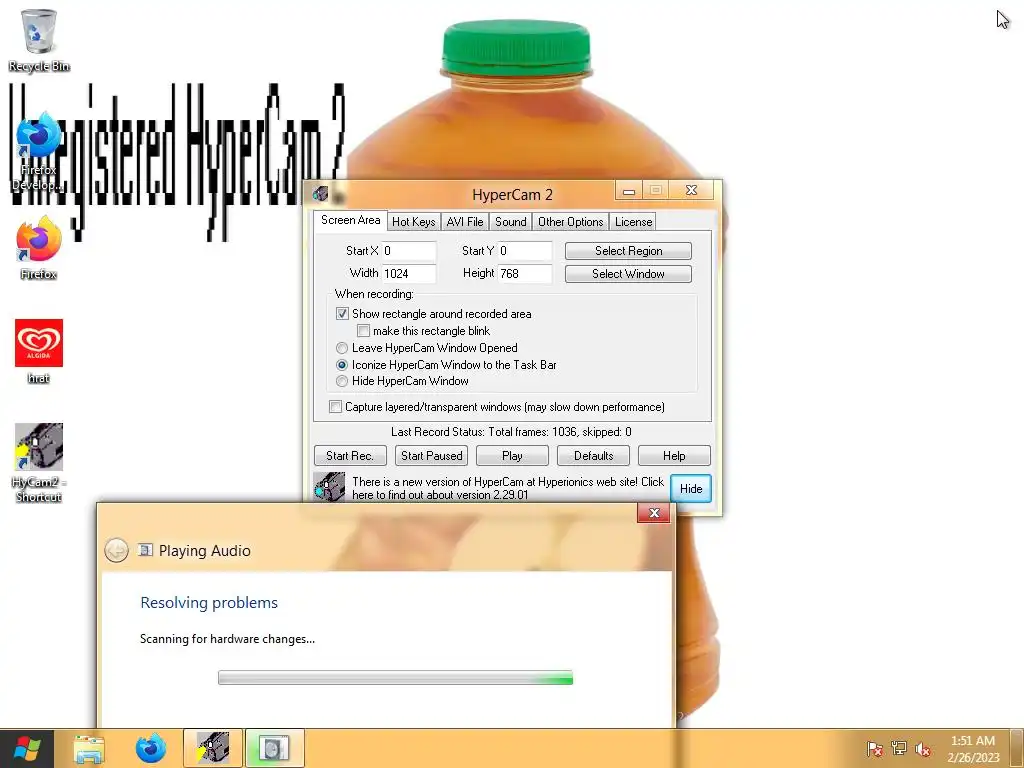Screen dimensions: 1024x768
Task: Click the network icon in system tray
Action: coord(899,748)
